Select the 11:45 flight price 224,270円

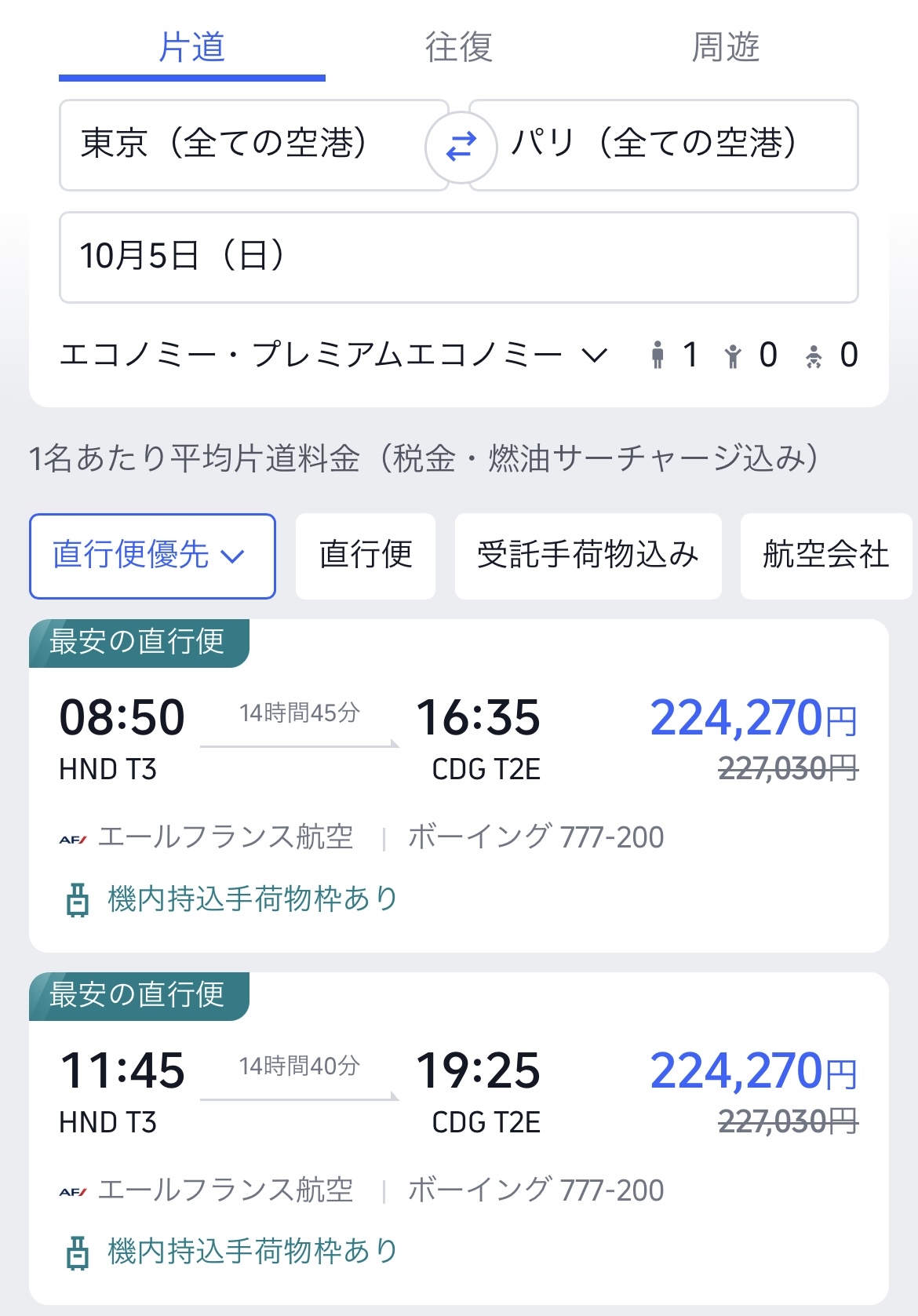click(x=753, y=1071)
